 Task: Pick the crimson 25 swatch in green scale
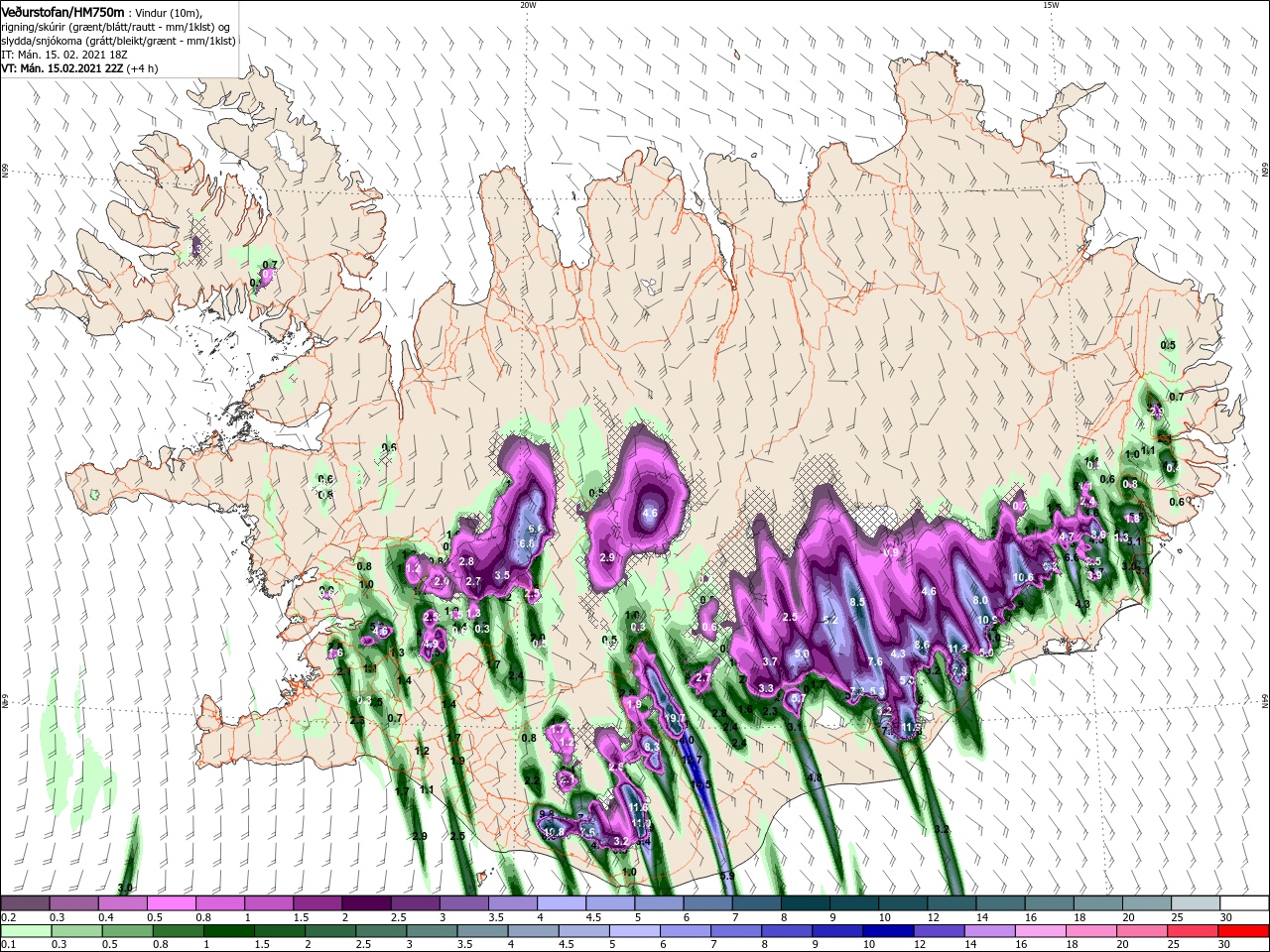coord(1195,931)
